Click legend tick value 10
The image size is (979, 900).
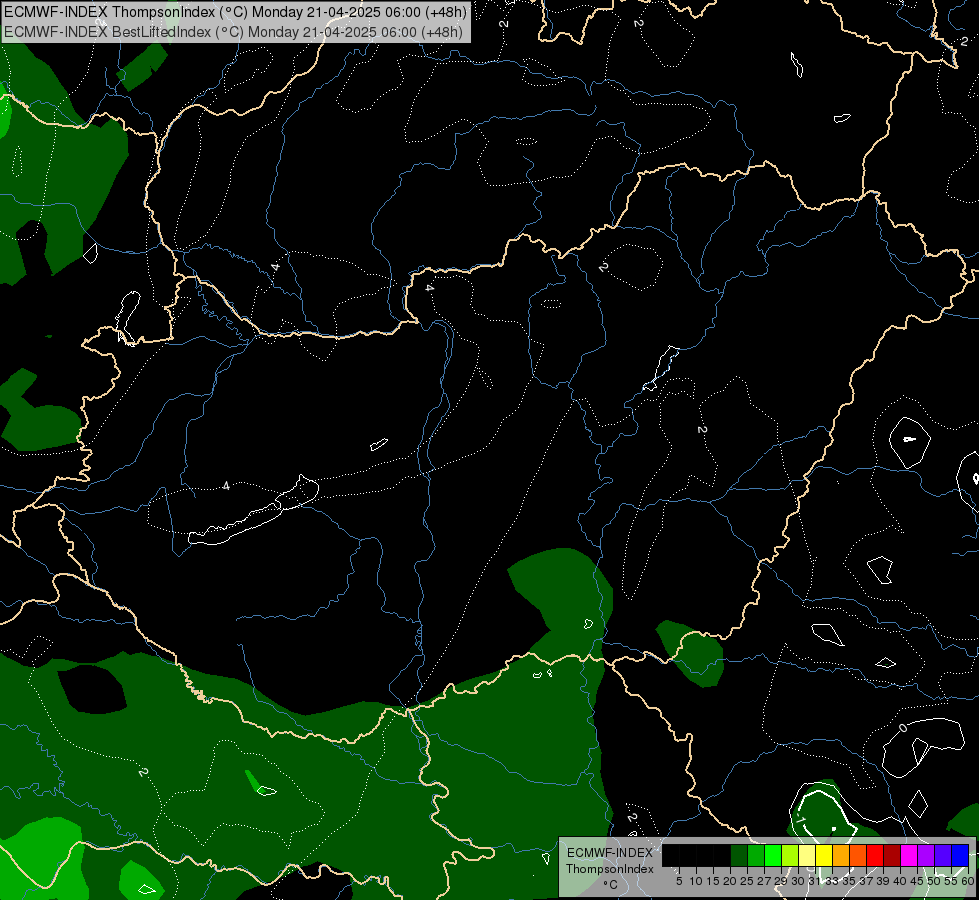coord(696,881)
